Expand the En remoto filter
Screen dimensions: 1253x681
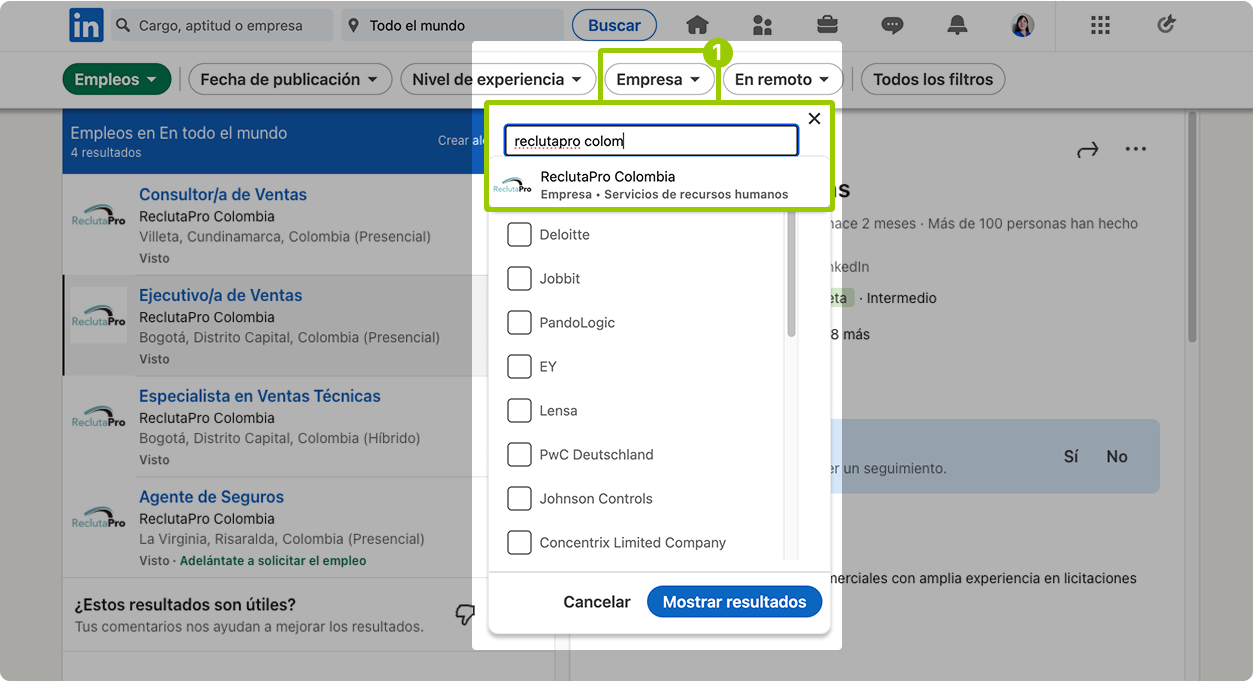pos(782,80)
